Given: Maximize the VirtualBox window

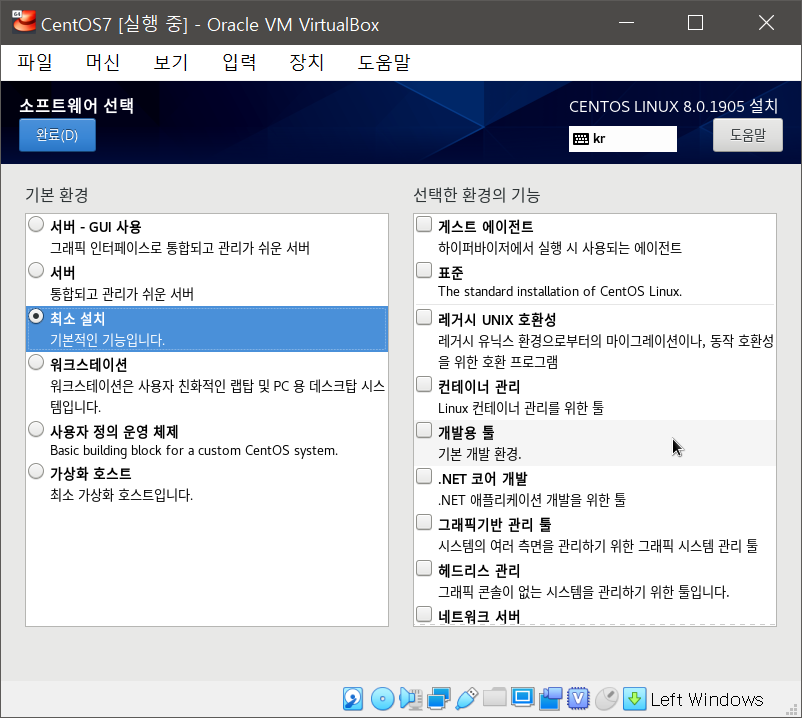Looking at the screenshot, I should [695, 23].
